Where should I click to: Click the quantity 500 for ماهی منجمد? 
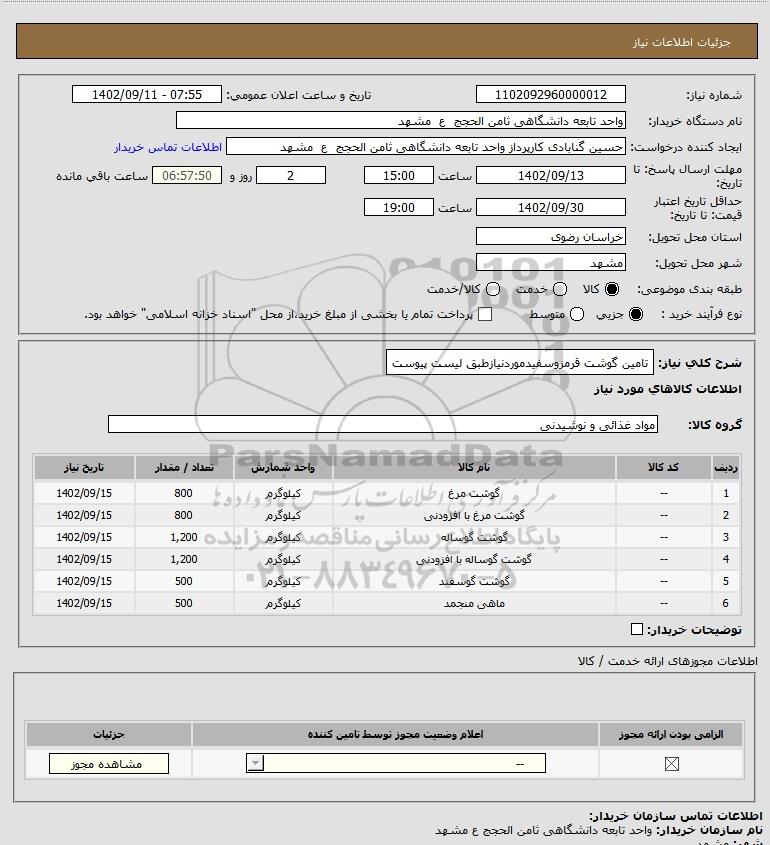click(184, 604)
